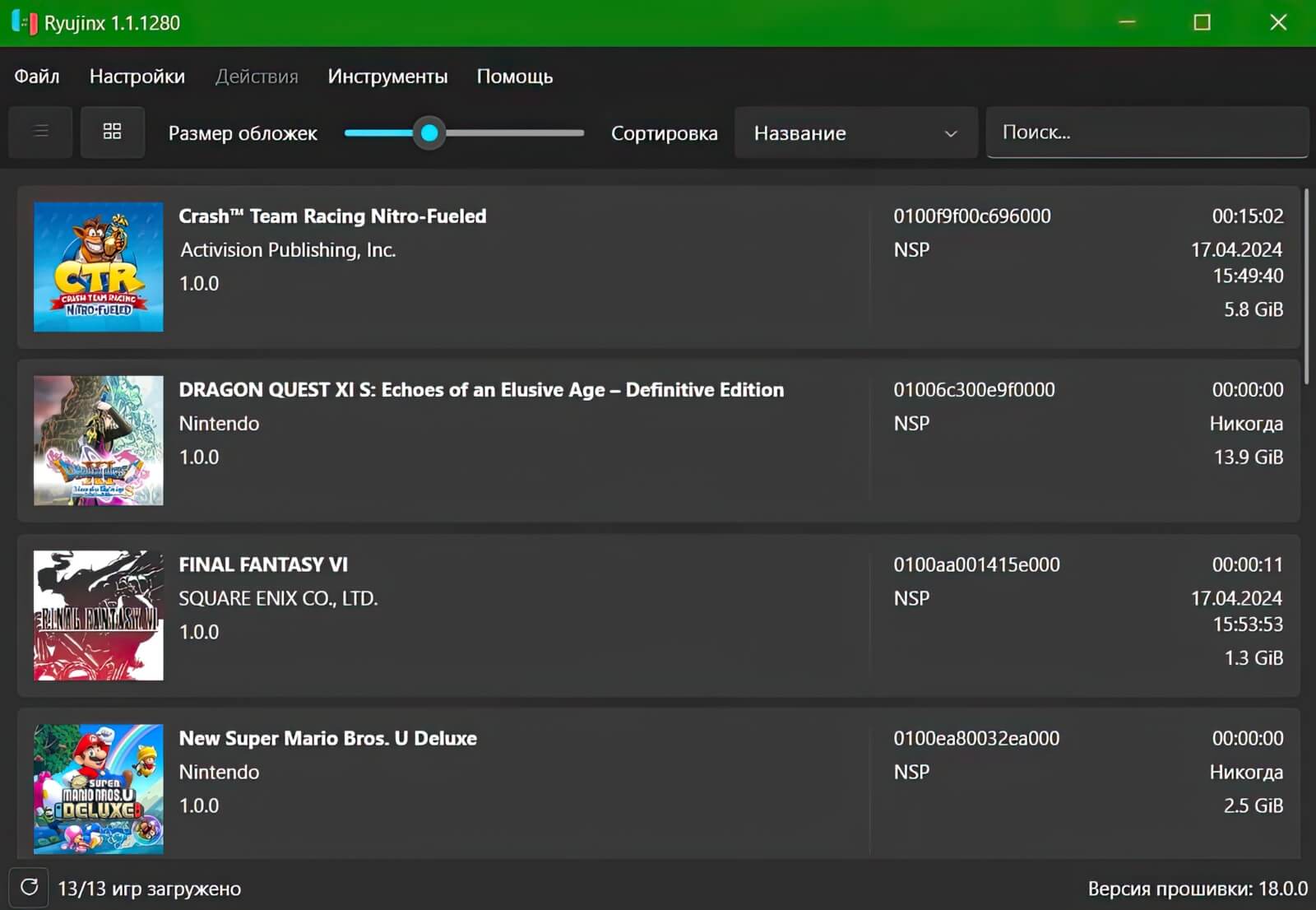Click the Поиск search field
Viewport: 1316px width, 910px height.
click(x=1147, y=132)
